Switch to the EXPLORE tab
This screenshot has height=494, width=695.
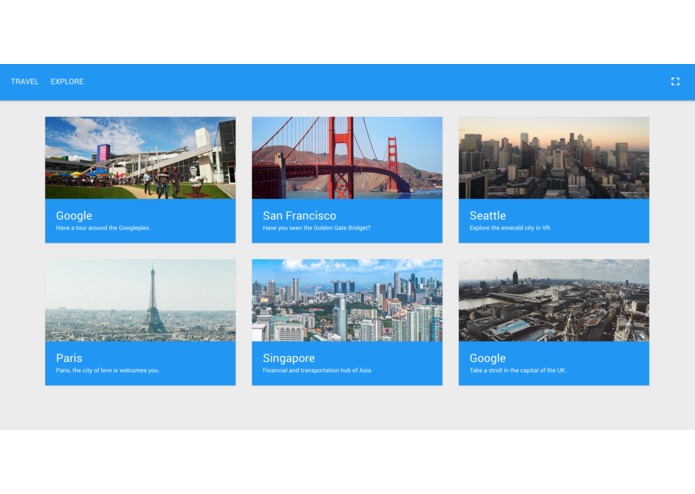tap(67, 82)
